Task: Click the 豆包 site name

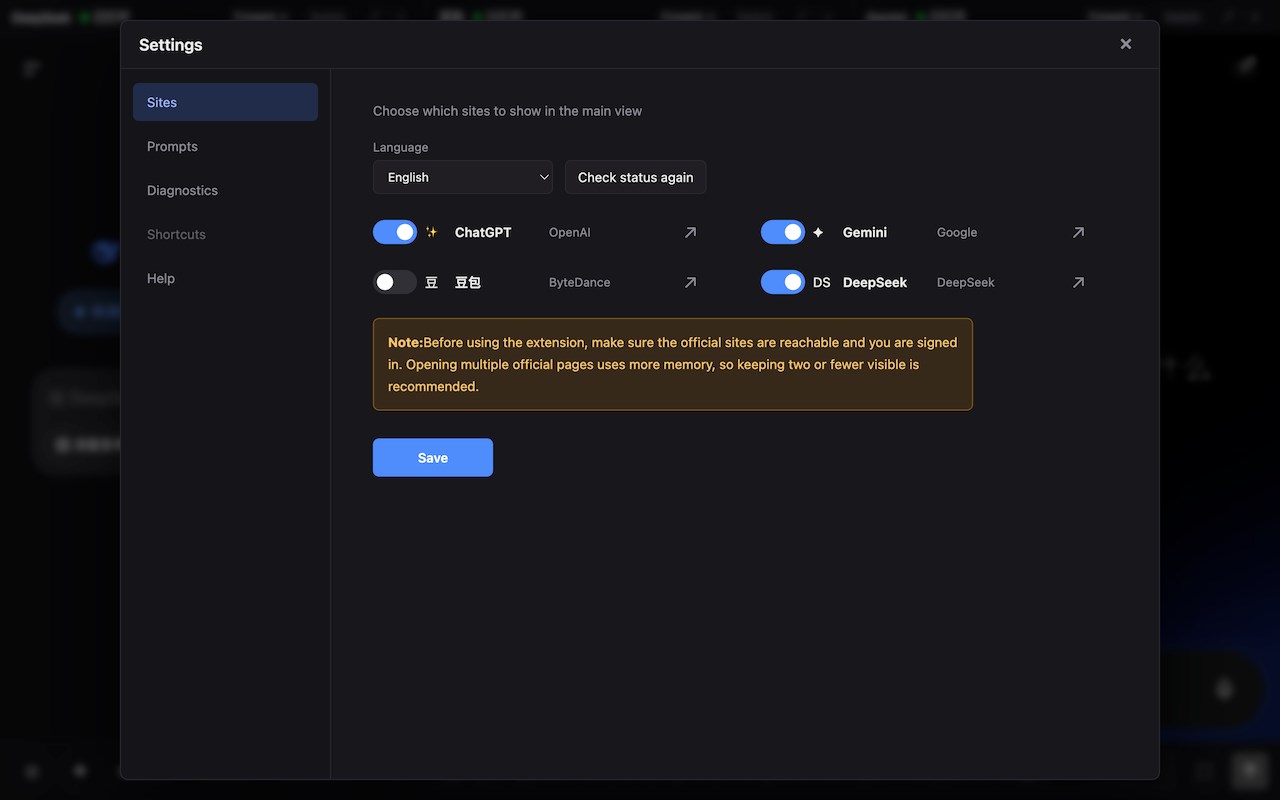Action: (x=468, y=282)
